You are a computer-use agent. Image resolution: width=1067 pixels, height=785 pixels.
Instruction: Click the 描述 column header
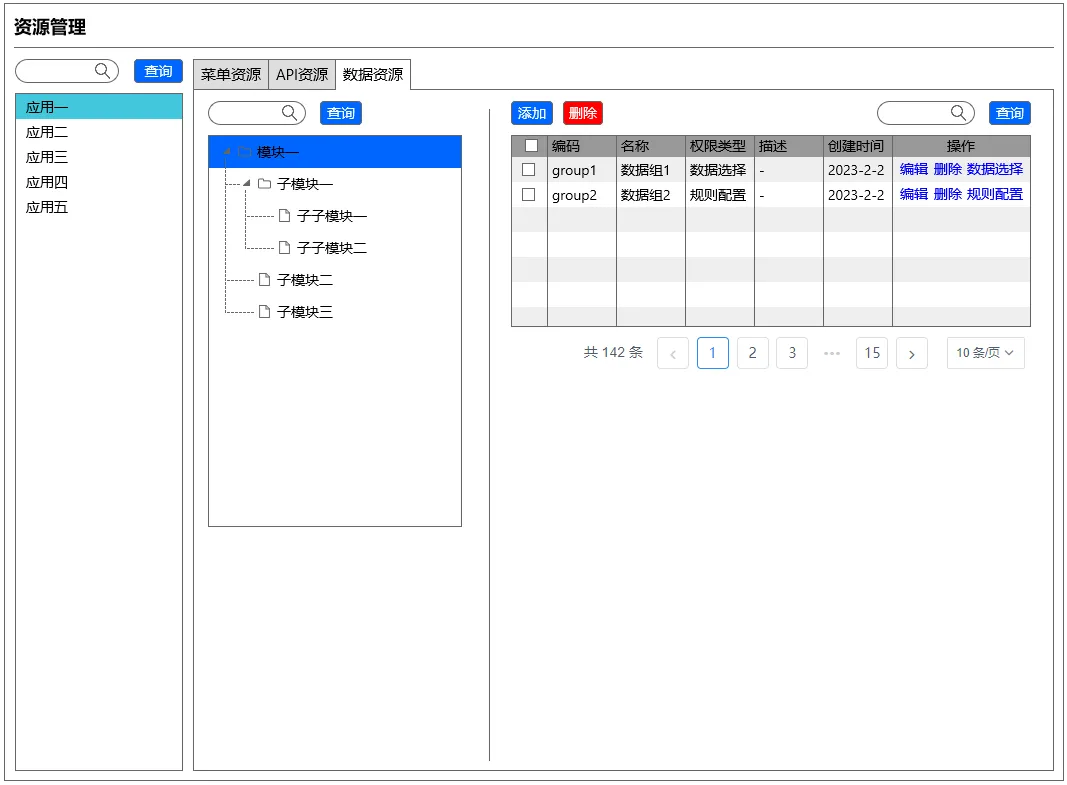pos(789,146)
